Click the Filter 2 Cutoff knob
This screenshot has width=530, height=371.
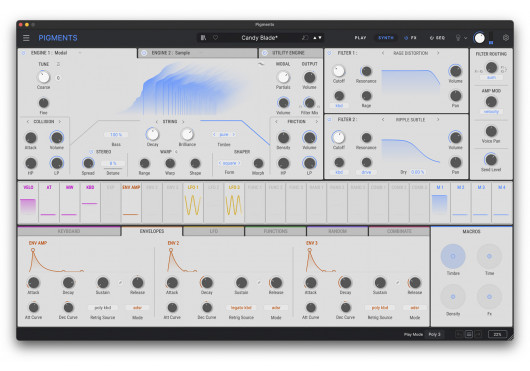[338, 137]
